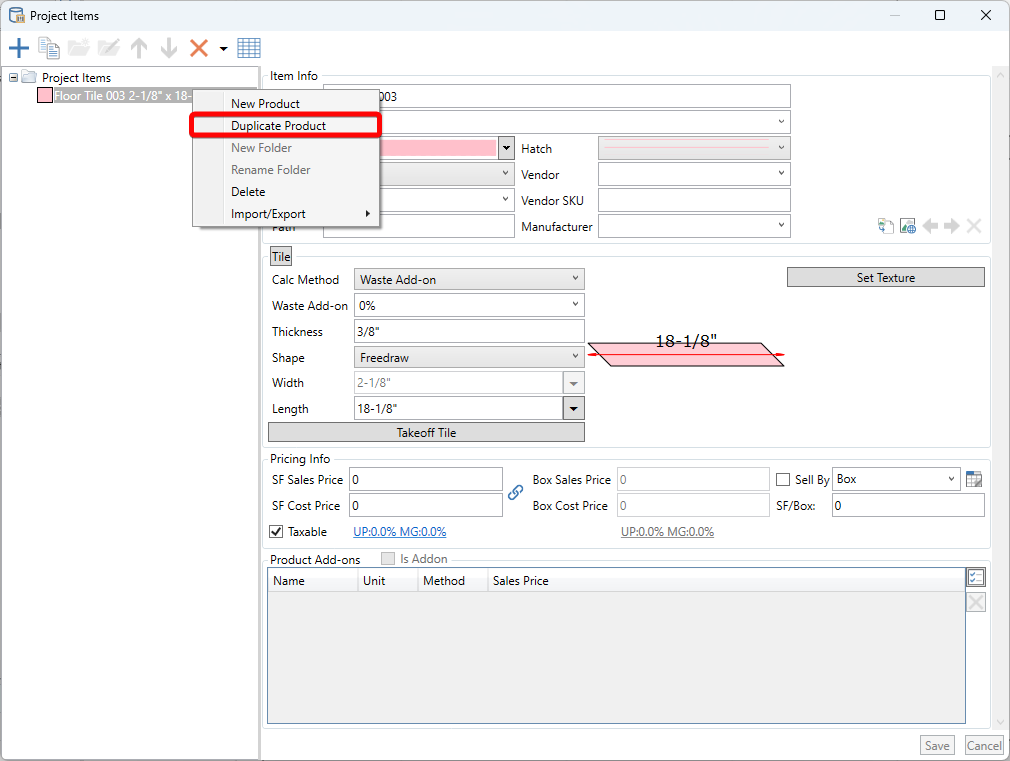This screenshot has height=761, width=1010.
Task: Uncheck the Taxable checkbox
Action: (x=277, y=532)
